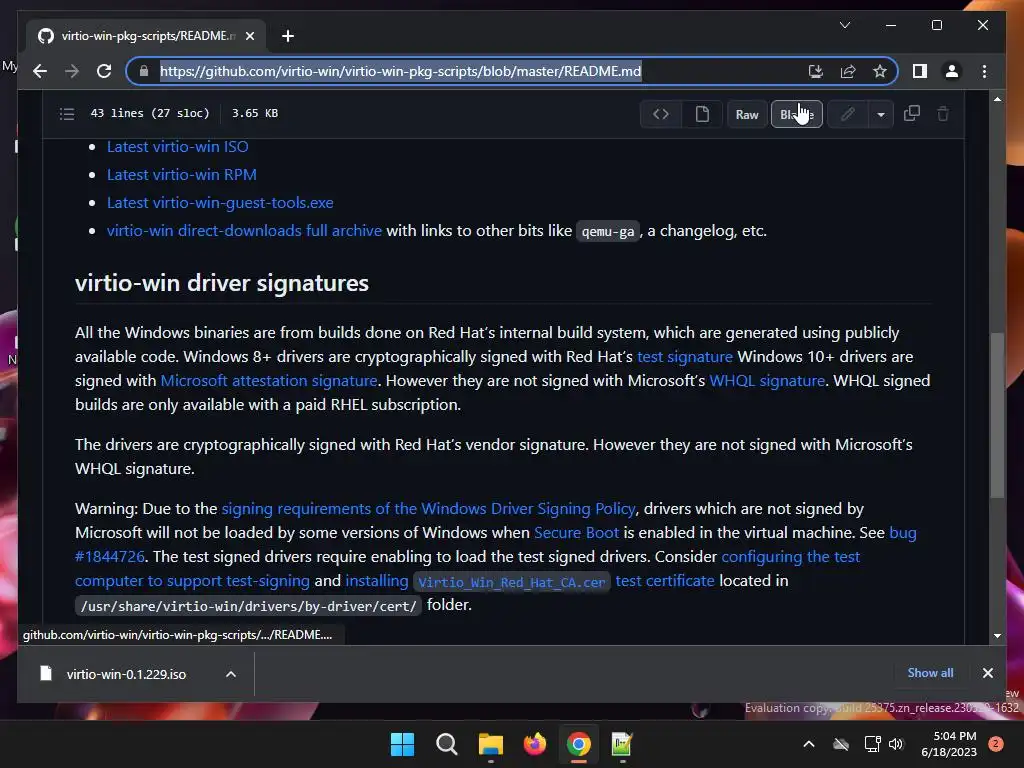Close the virtio-win-pkg-scripts tab

pos(249,36)
